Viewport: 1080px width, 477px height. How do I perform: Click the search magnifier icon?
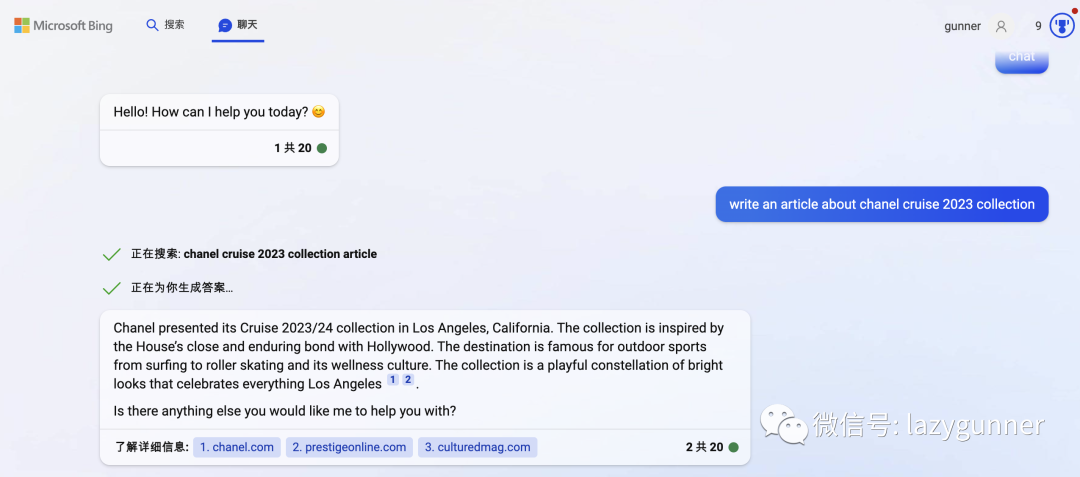[x=152, y=25]
